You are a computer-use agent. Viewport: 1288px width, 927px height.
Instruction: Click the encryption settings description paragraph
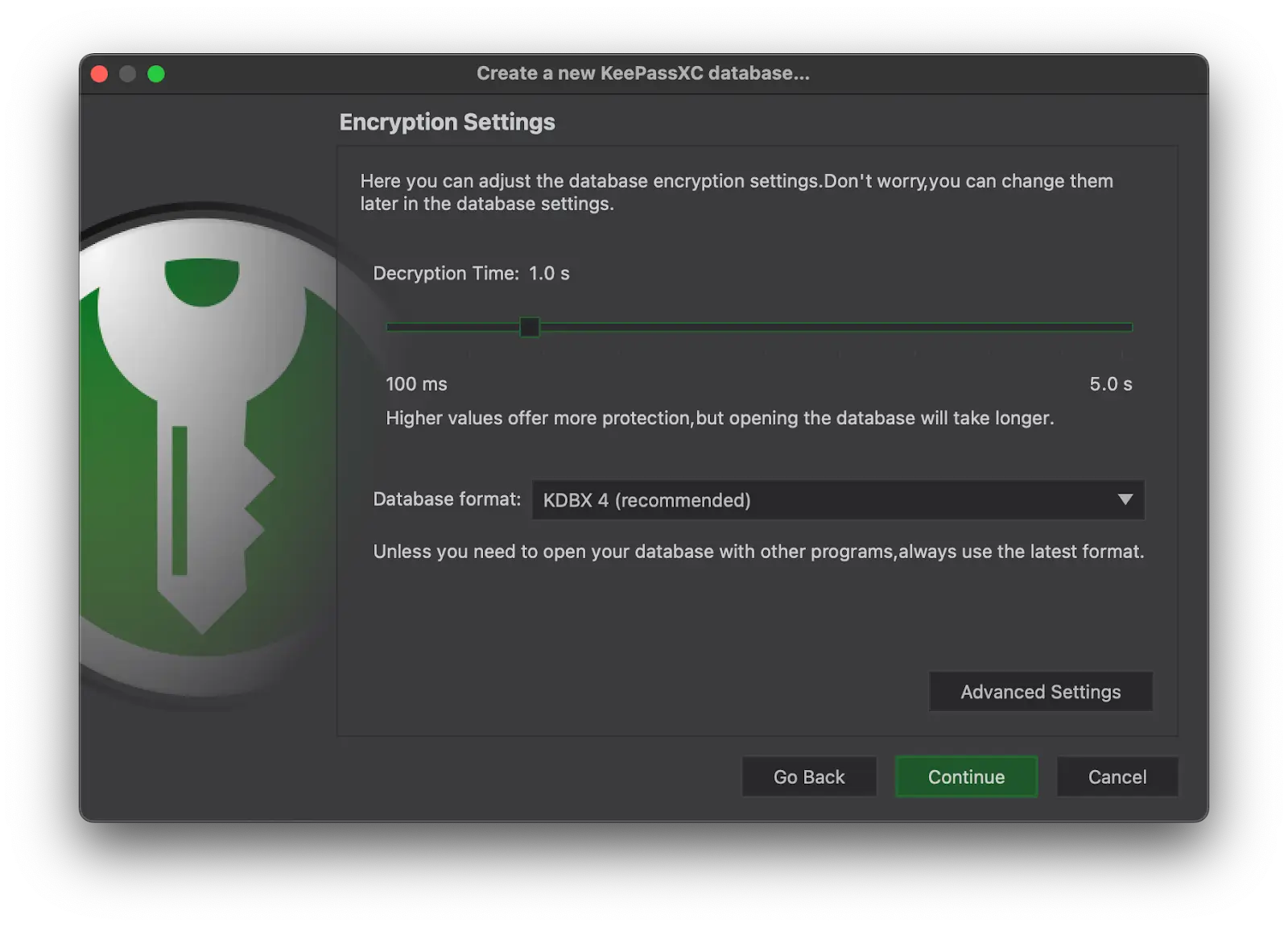(736, 192)
